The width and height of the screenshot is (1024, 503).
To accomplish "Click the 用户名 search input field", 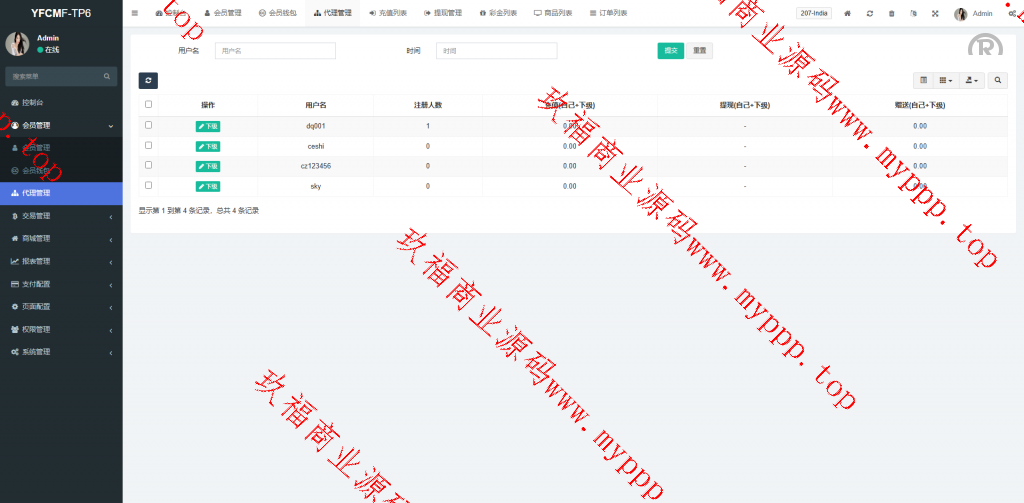I will [x=275, y=51].
